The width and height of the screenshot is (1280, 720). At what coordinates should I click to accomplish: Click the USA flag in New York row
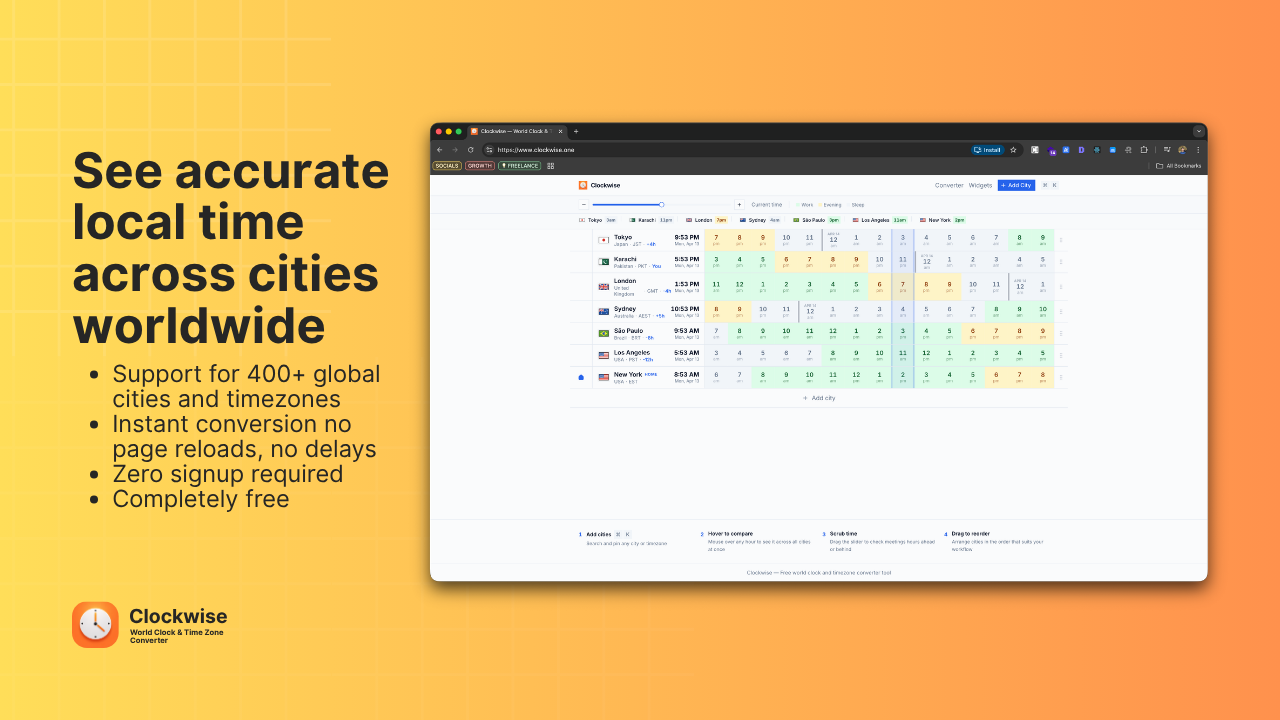[x=603, y=377]
